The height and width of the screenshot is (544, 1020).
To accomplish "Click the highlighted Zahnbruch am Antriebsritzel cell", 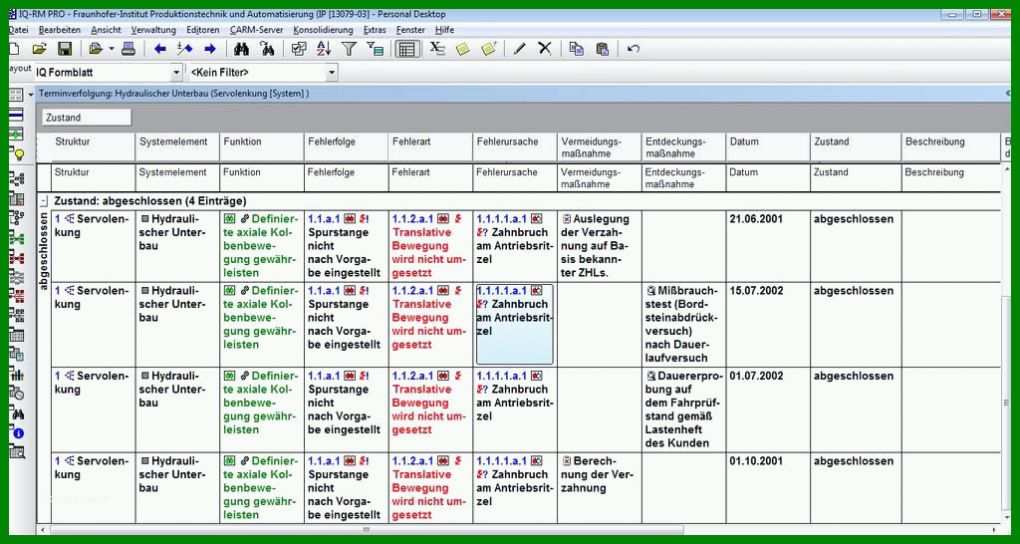I will click(515, 324).
